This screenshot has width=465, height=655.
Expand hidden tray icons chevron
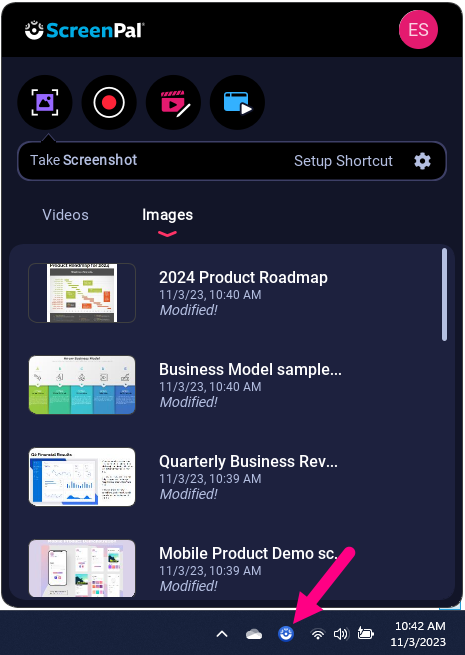point(222,635)
